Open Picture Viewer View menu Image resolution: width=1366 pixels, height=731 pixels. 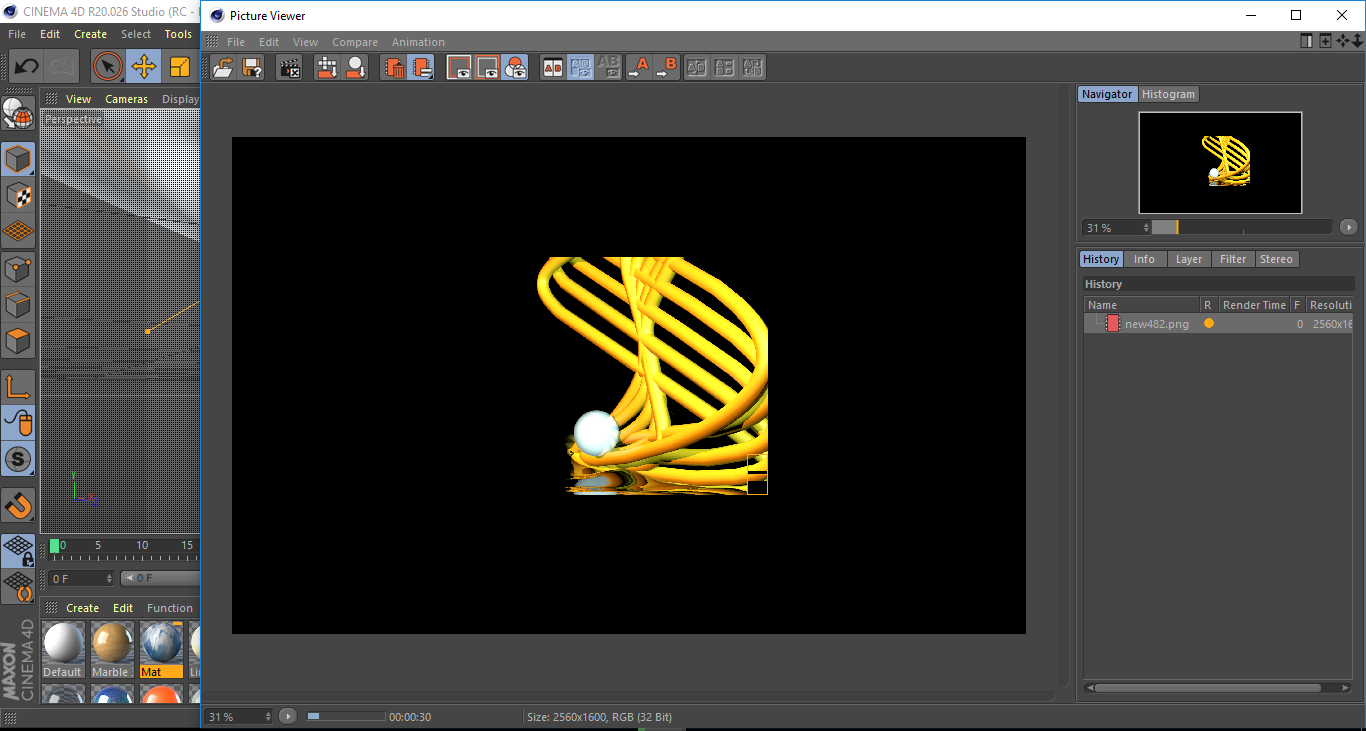[305, 42]
